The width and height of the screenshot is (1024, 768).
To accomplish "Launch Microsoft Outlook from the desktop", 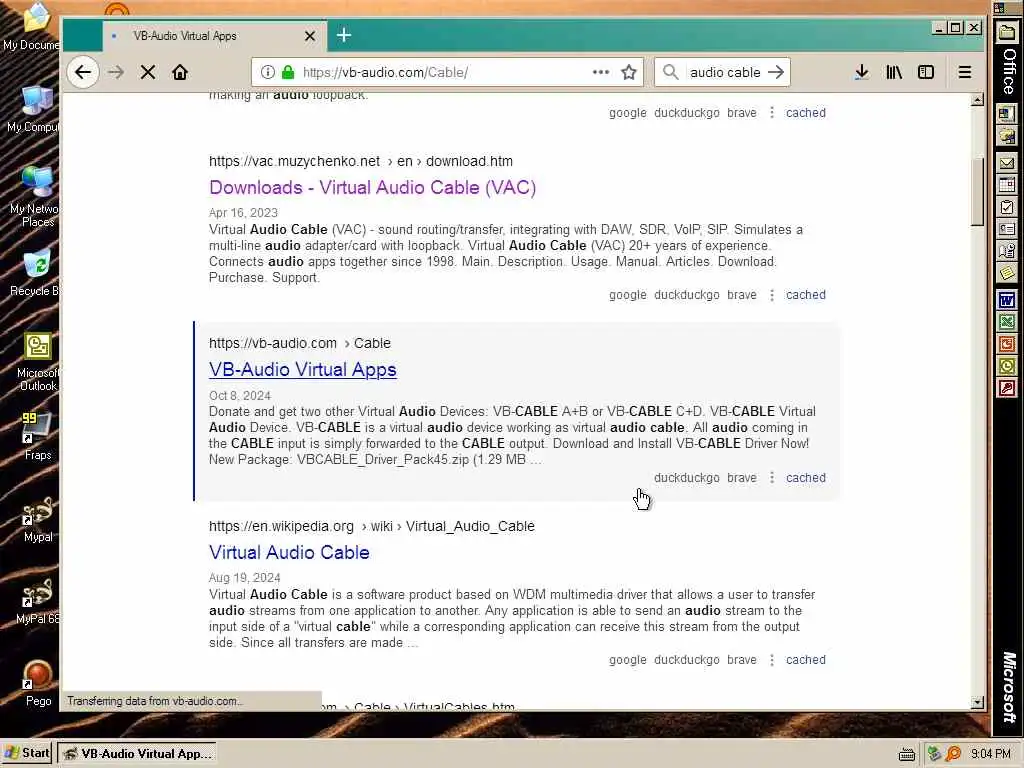I will pyautogui.click(x=38, y=362).
